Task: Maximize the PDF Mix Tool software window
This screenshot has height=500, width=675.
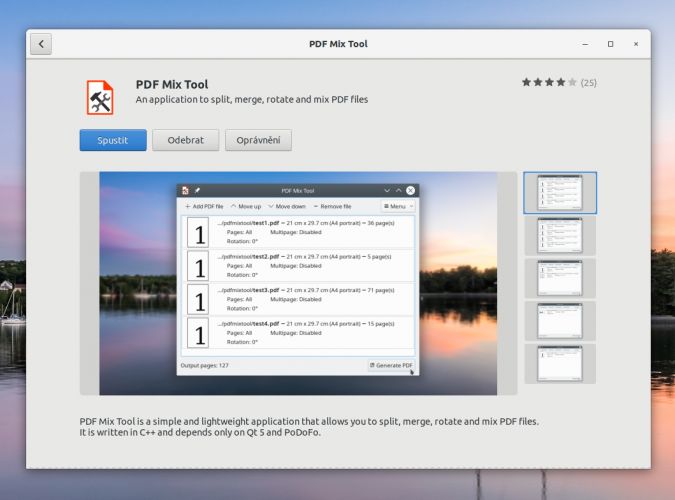Action: (x=610, y=44)
